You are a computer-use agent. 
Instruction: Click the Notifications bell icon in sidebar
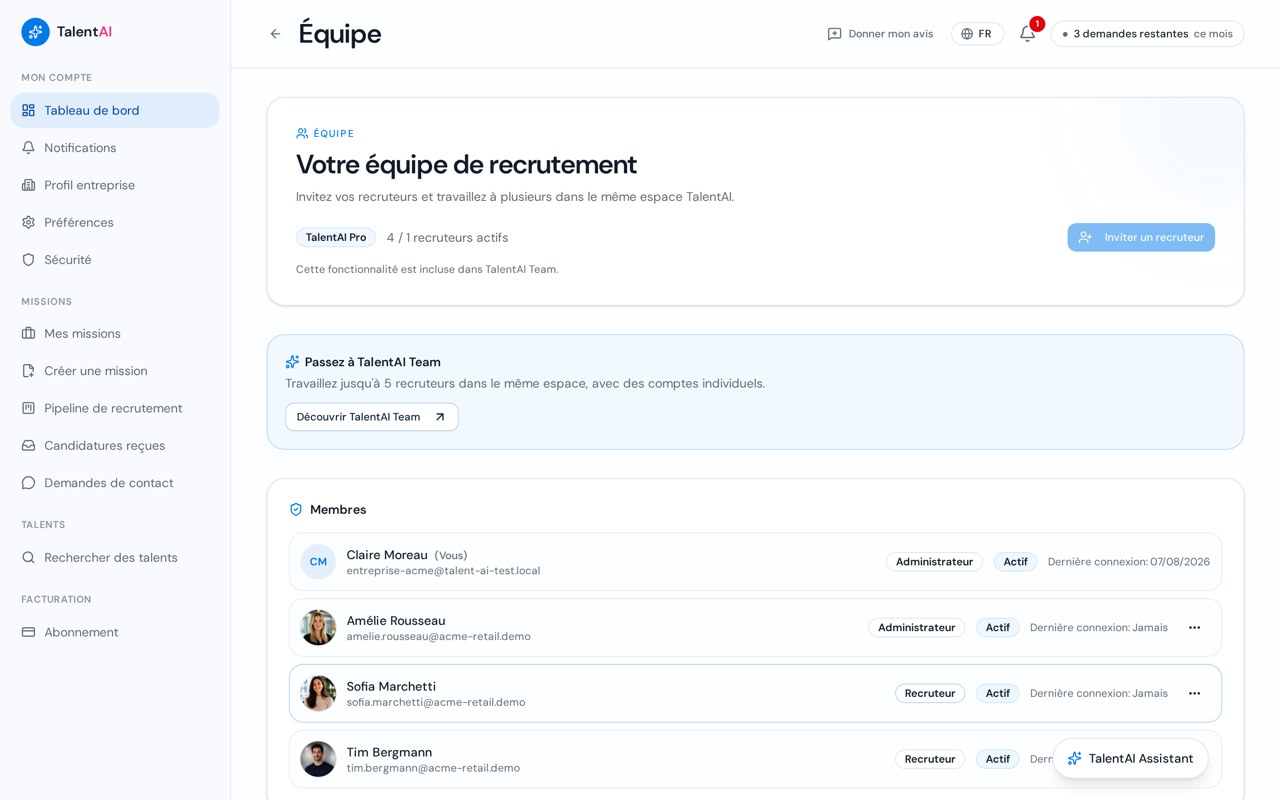tap(28, 148)
